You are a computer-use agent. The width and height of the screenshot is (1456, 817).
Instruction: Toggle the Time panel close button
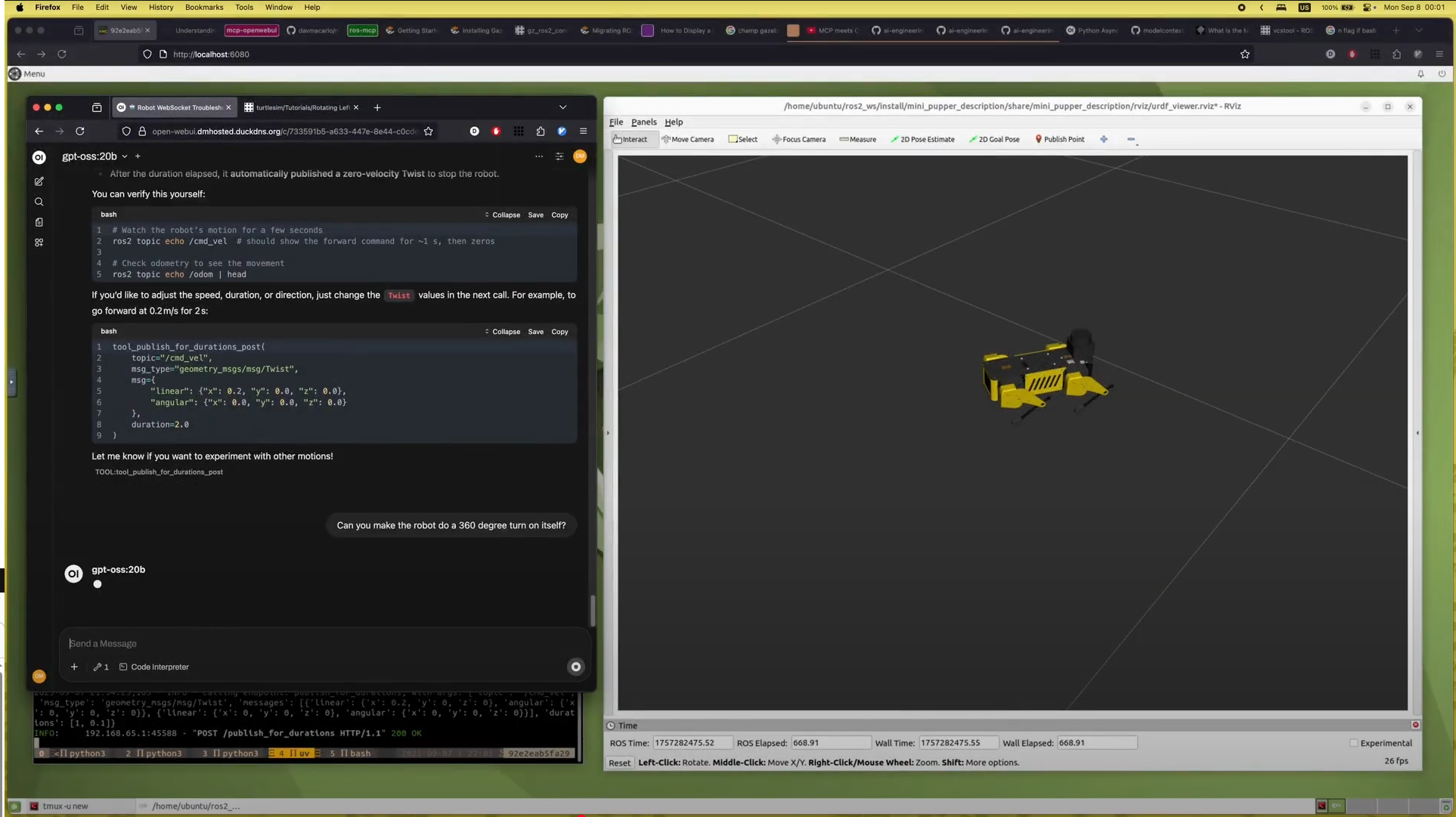click(x=1415, y=725)
